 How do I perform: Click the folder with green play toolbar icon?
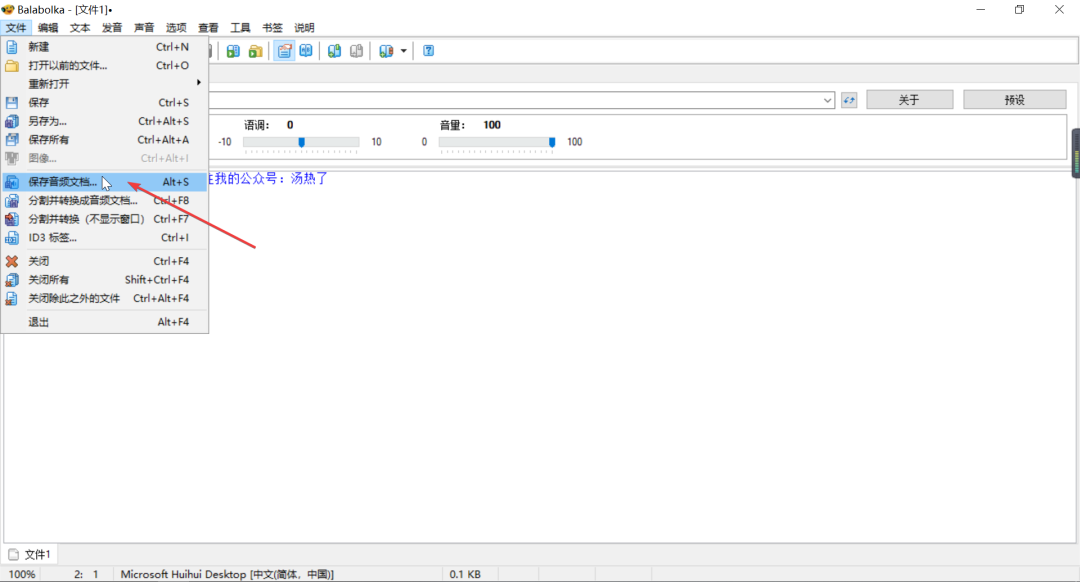256,51
